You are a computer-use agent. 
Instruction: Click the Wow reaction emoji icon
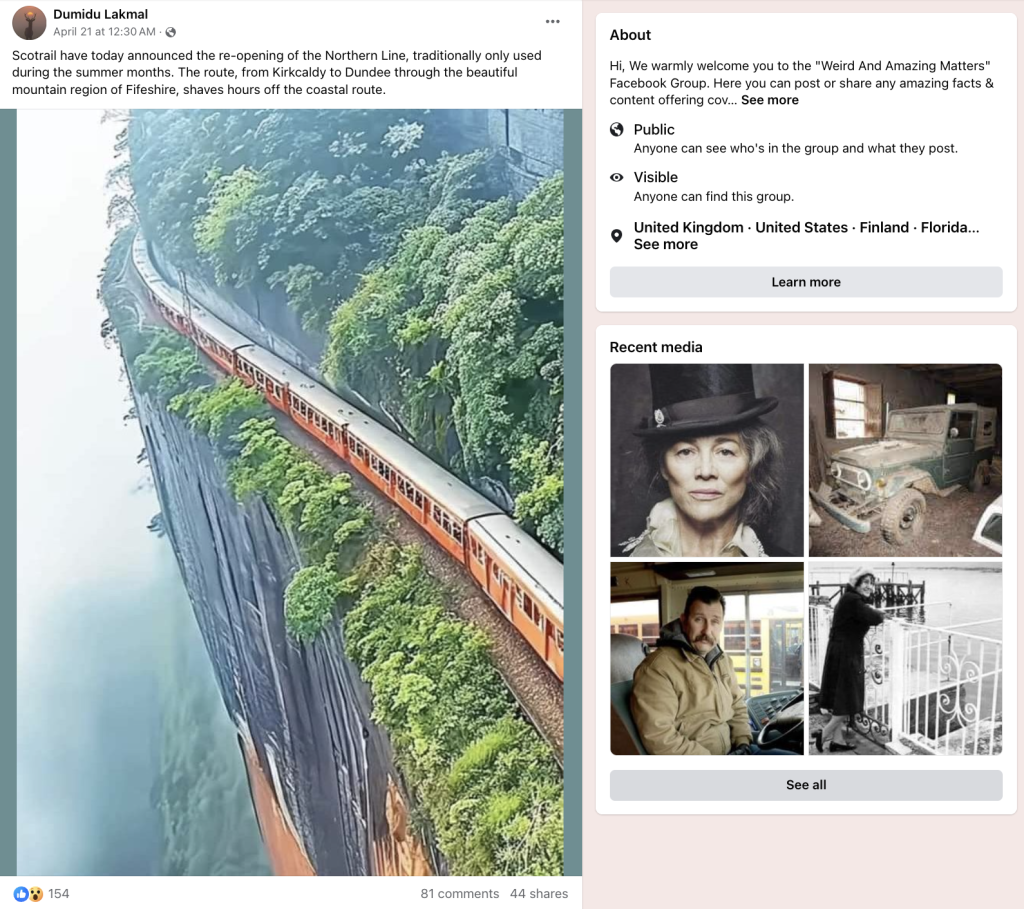click(x=35, y=893)
